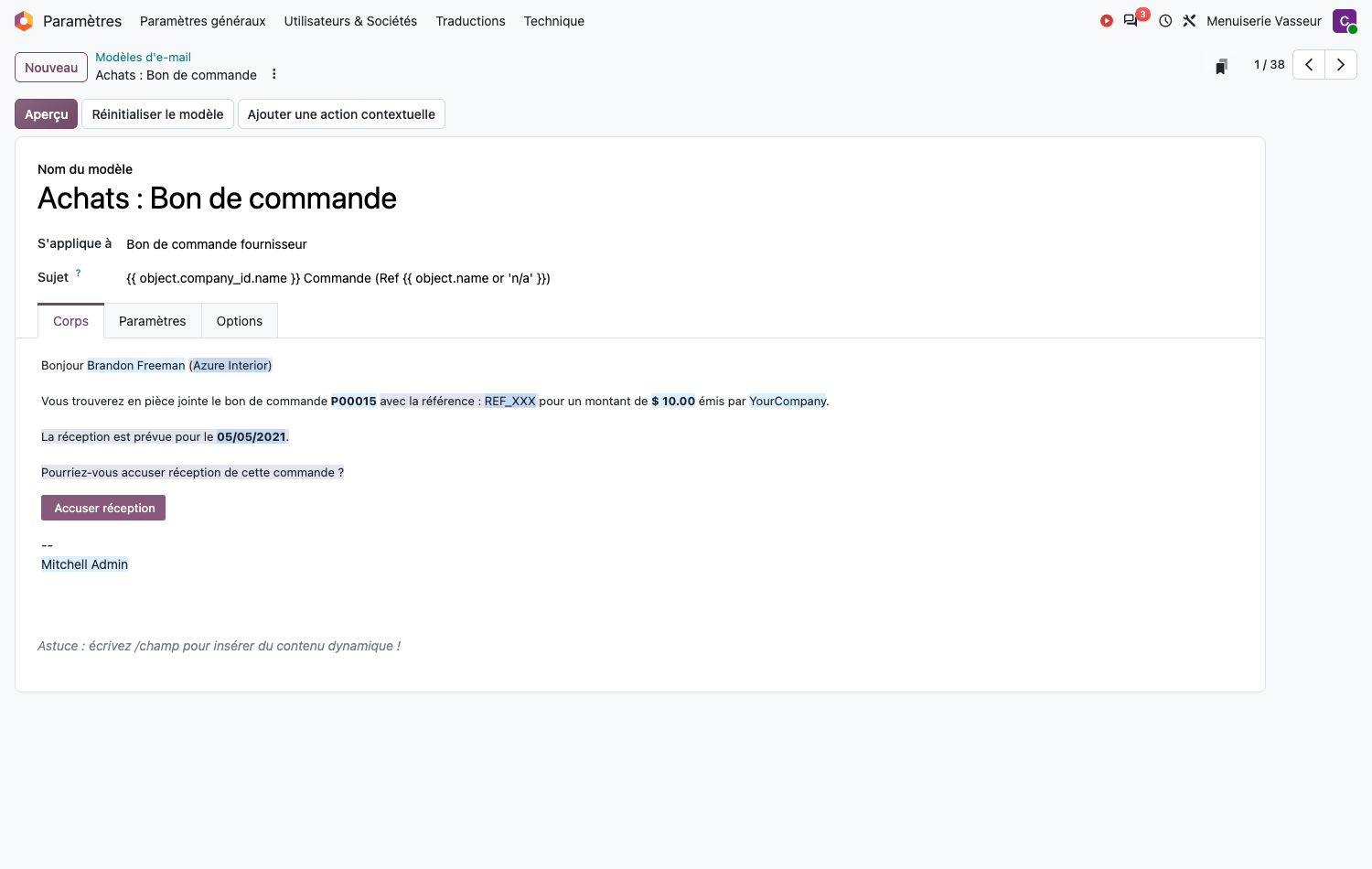Screen dimensions: 1372x869
Task: Open the user avatar menu
Action: click(1345, 21)
